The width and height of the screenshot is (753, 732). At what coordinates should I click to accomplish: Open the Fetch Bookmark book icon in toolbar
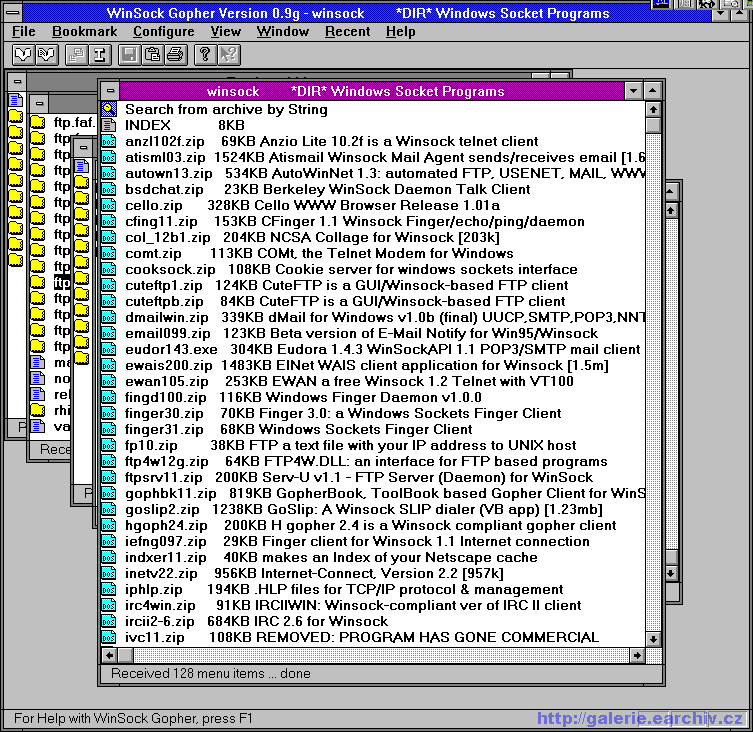(23, 55)
